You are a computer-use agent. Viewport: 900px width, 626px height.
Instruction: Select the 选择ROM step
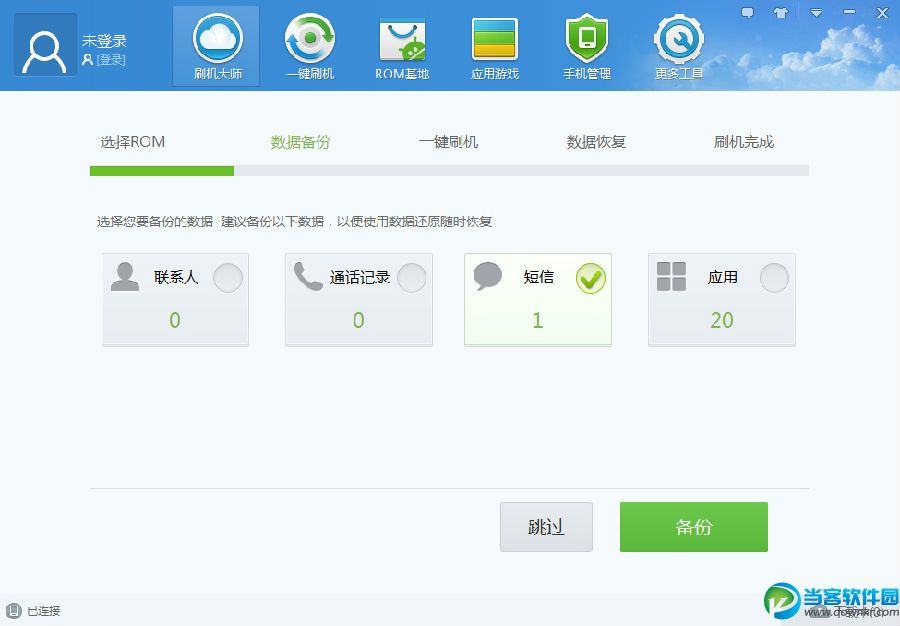tap(133, 142)
